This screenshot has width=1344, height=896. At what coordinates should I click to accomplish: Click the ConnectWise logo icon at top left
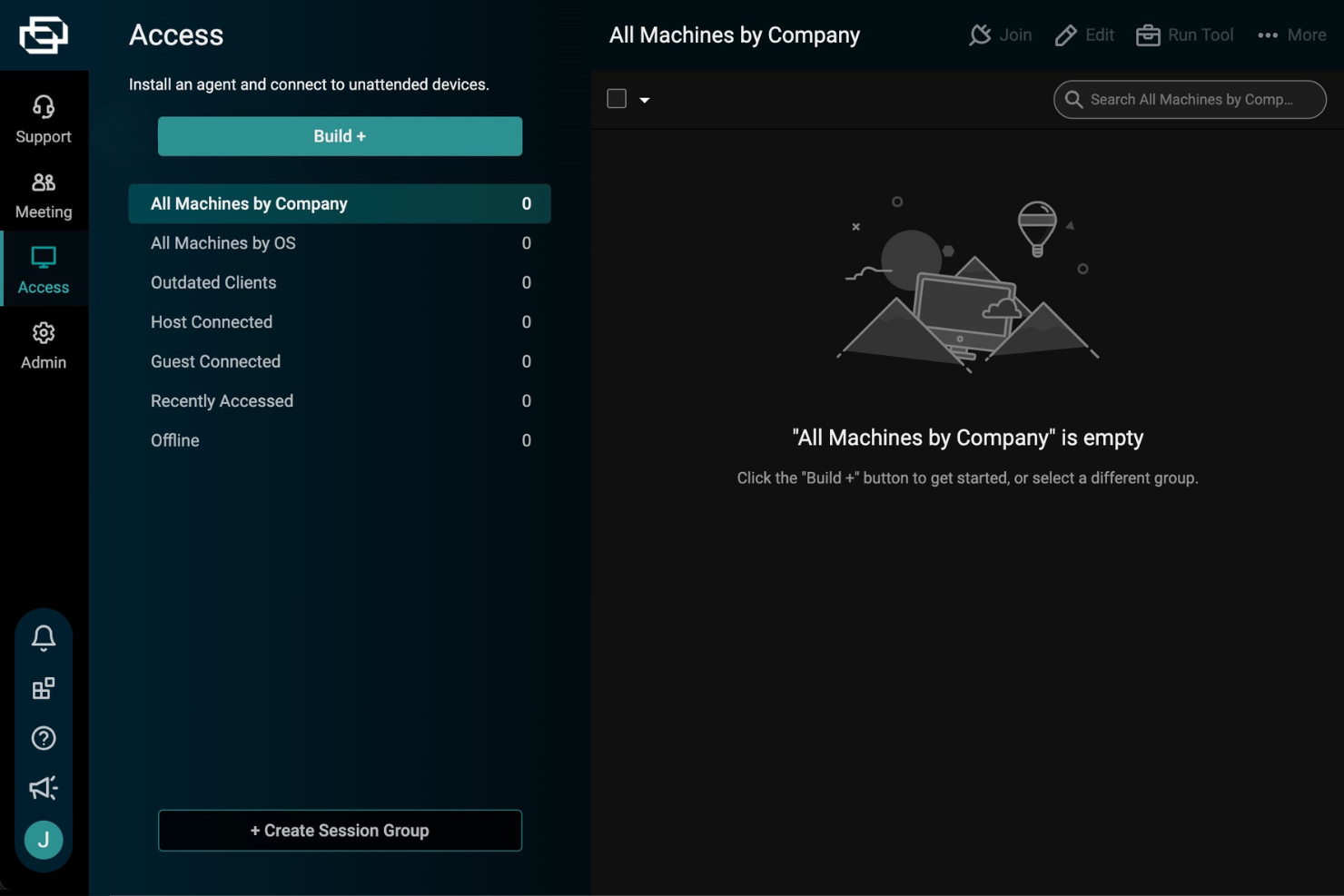click(x=44, y=35)
